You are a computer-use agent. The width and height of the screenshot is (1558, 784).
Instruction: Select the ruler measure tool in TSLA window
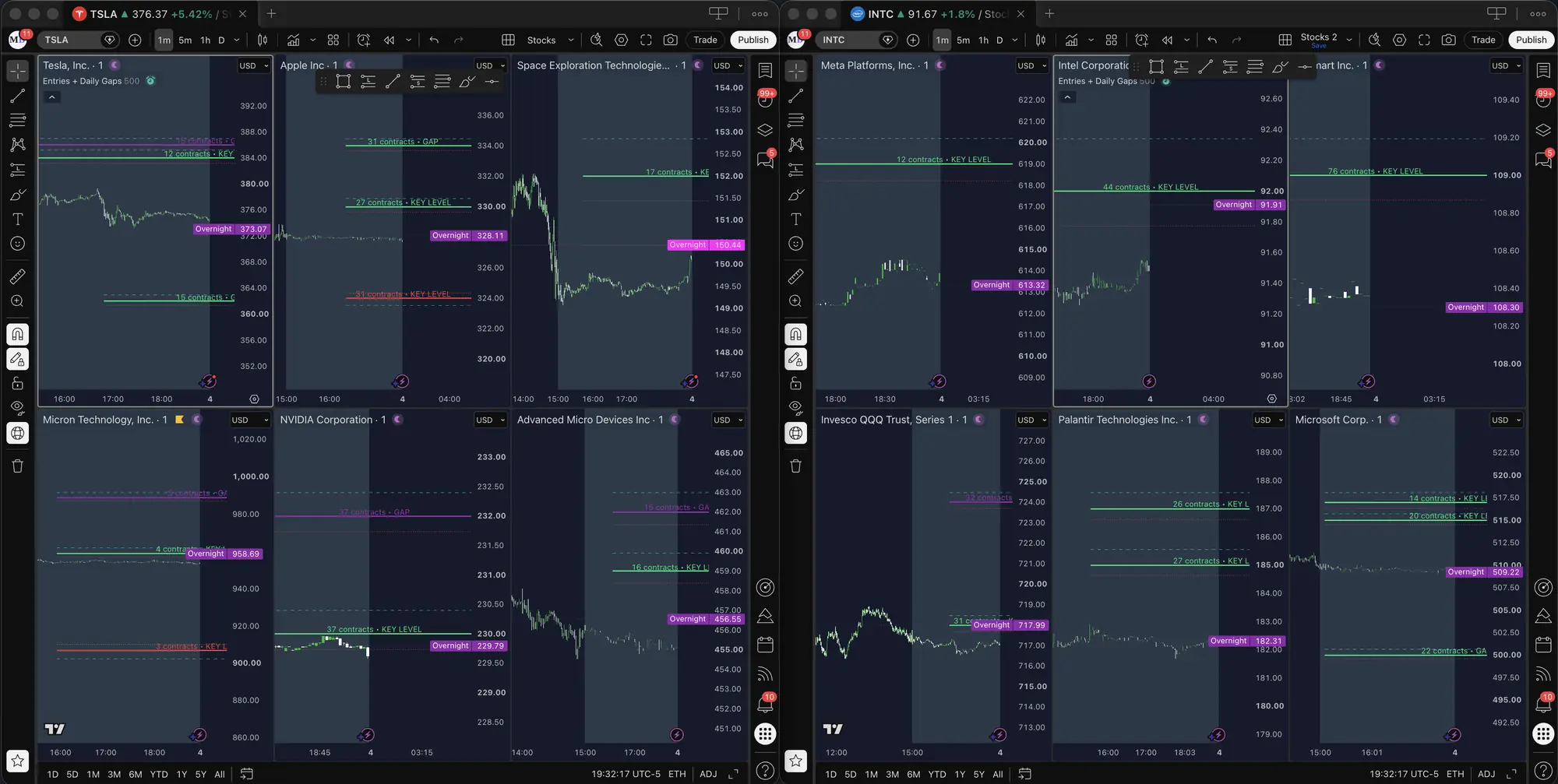tap(17, 276)
